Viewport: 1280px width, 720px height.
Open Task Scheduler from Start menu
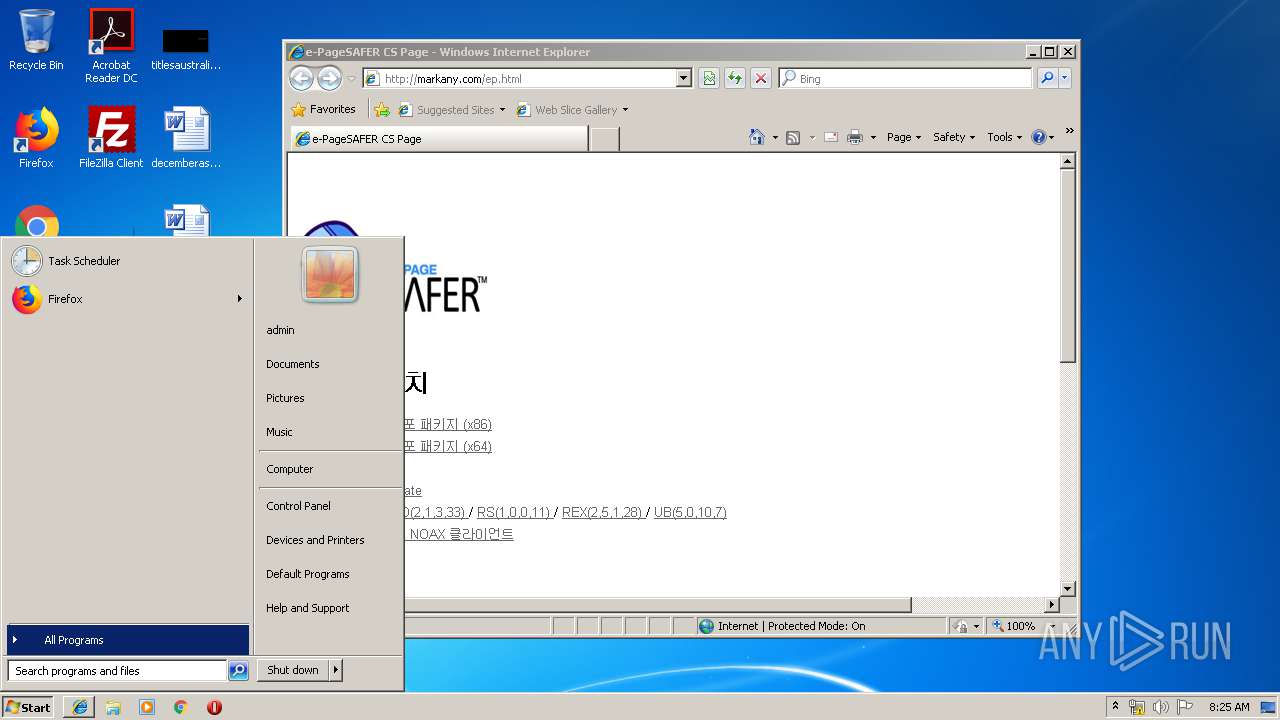pos(127,261)
